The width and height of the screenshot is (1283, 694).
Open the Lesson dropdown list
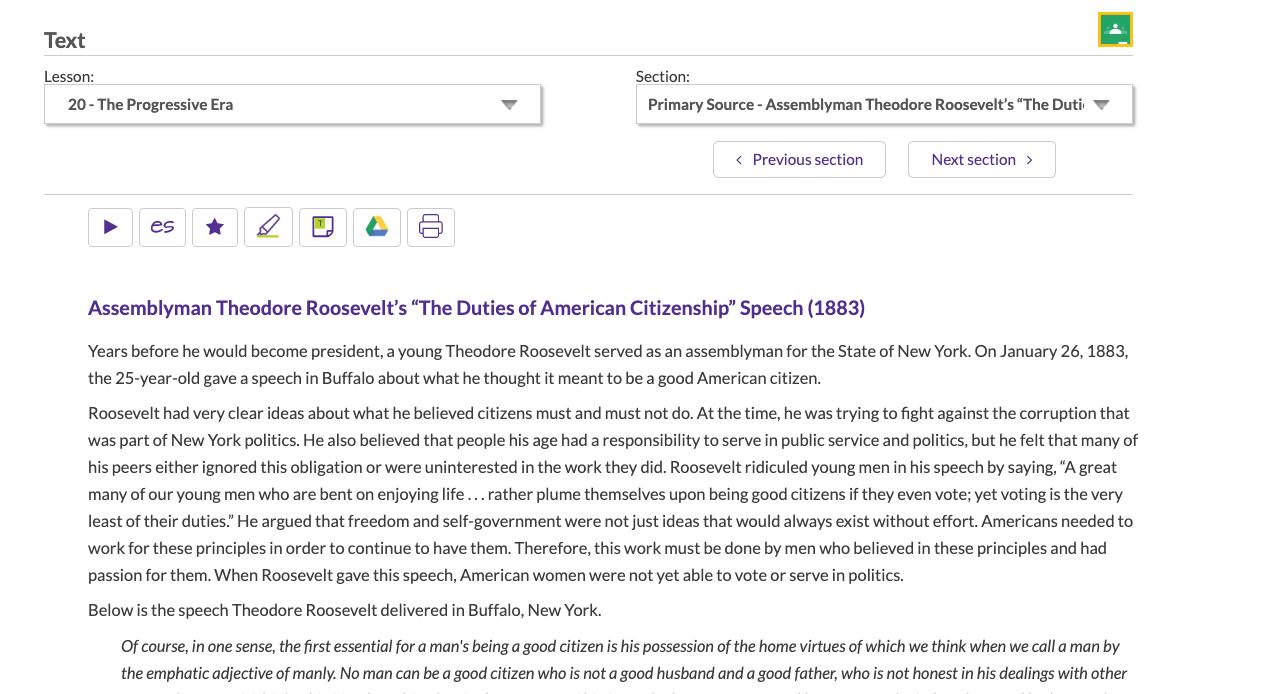tap(292, 104)
